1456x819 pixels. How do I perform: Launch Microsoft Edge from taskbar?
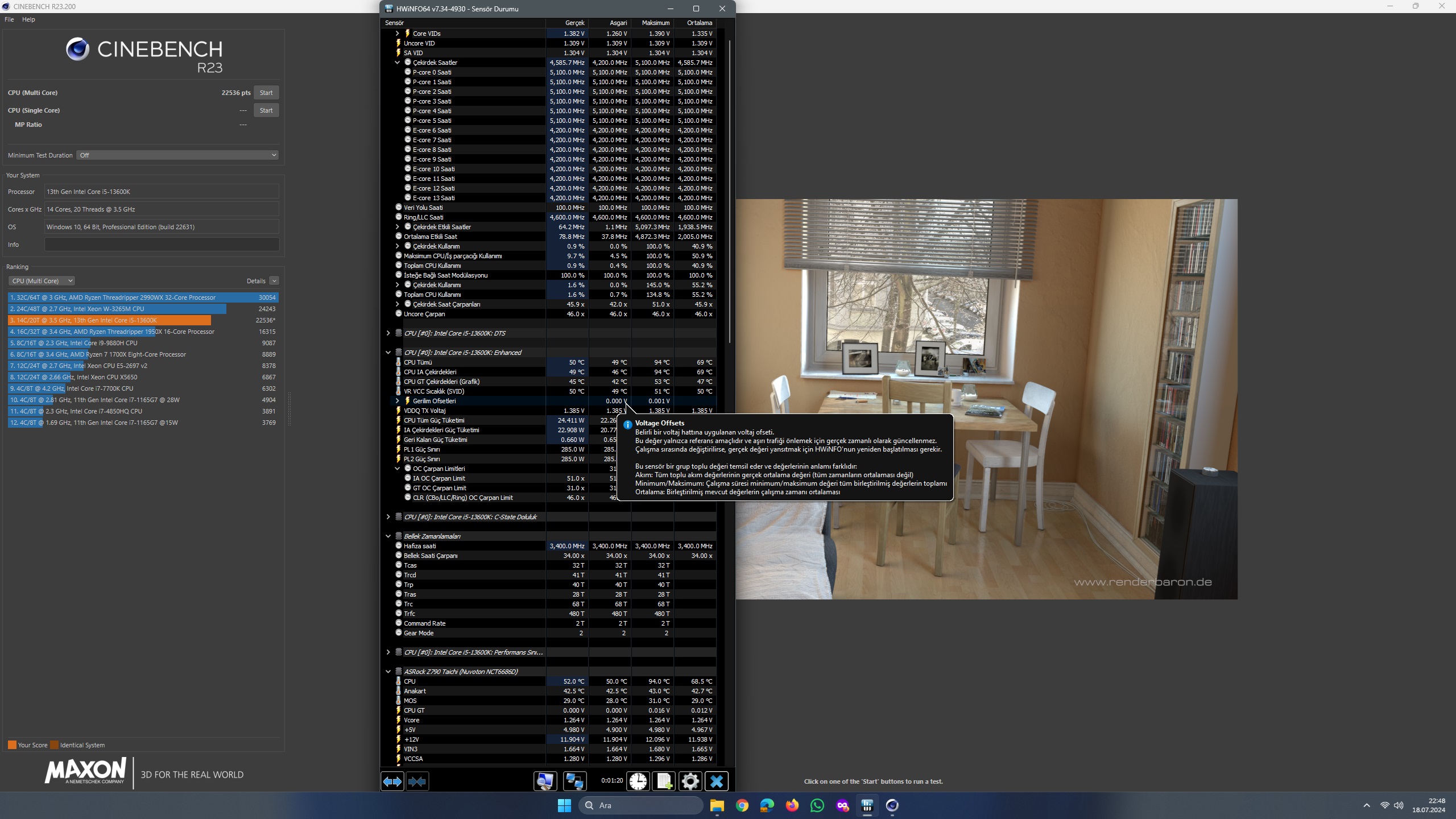(767, 805)
